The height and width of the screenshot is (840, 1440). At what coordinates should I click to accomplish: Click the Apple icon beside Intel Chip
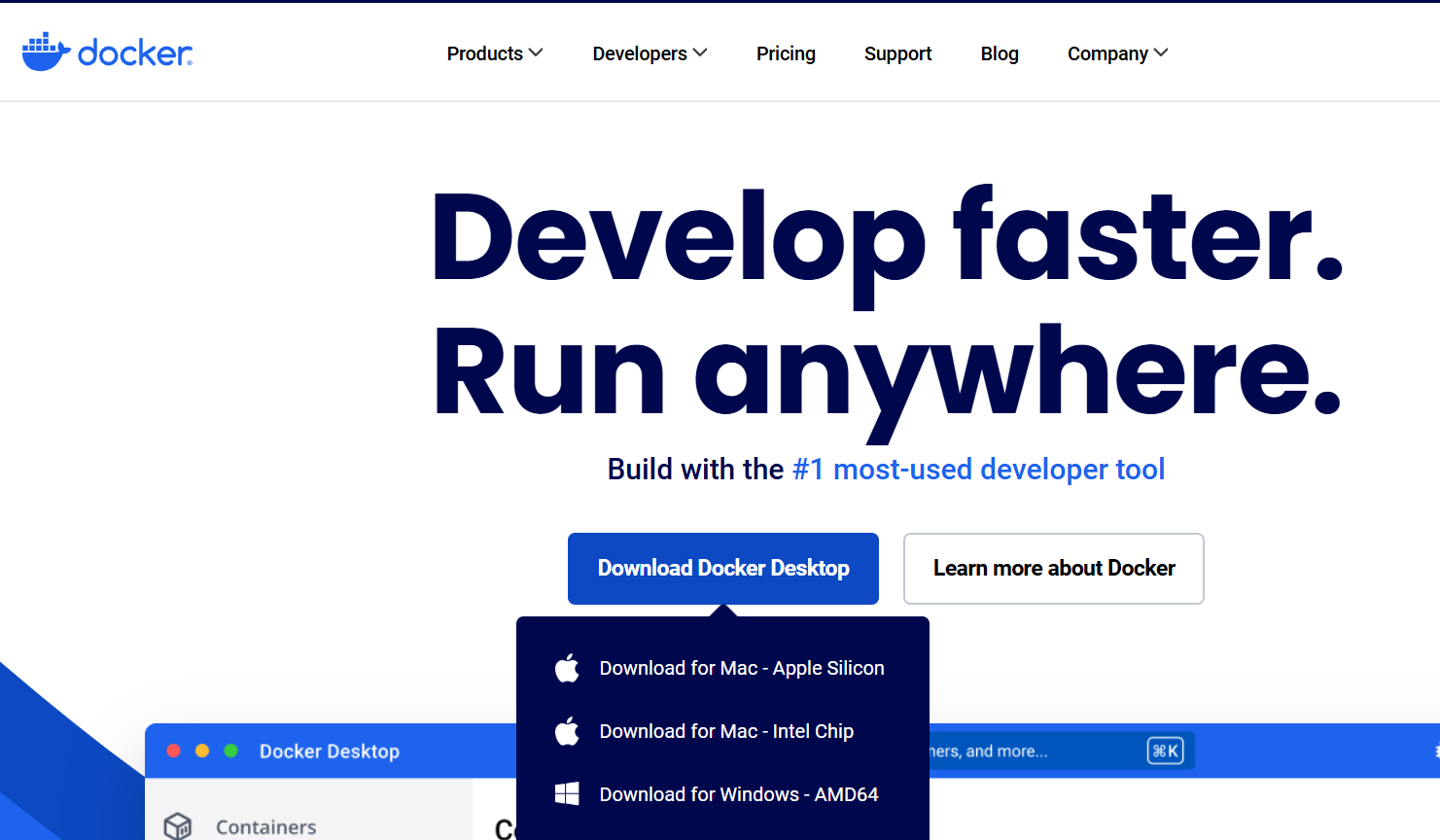click(567, 731)
